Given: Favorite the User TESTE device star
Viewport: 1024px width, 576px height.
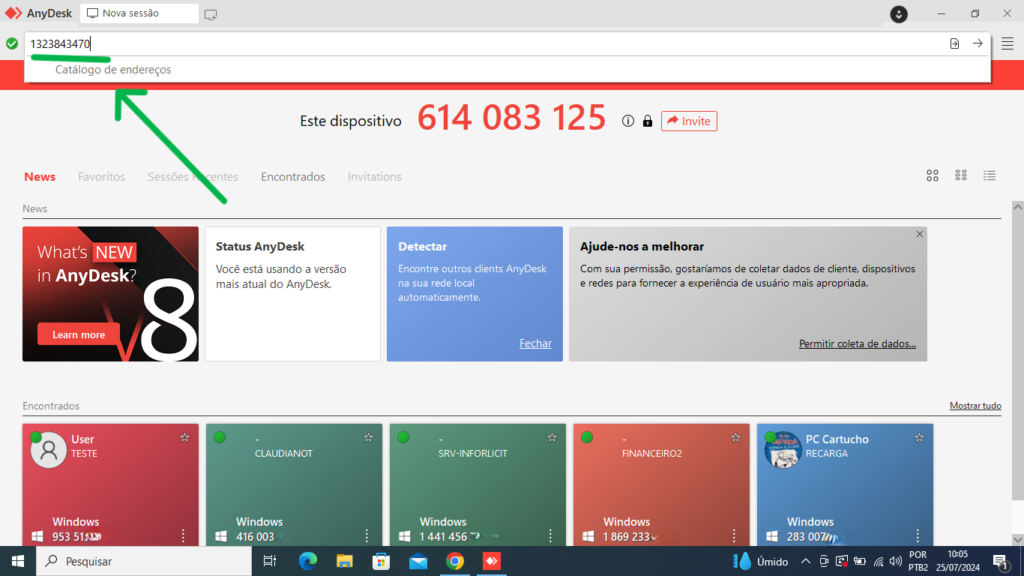Looking at the screenshot, I should pyautogui.click(x=185, y=438).
